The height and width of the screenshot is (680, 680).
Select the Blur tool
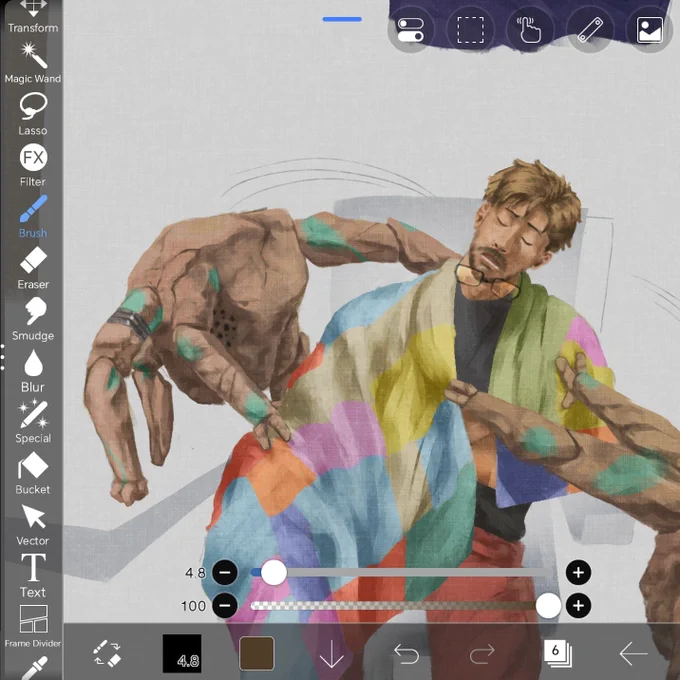(33, 371)
